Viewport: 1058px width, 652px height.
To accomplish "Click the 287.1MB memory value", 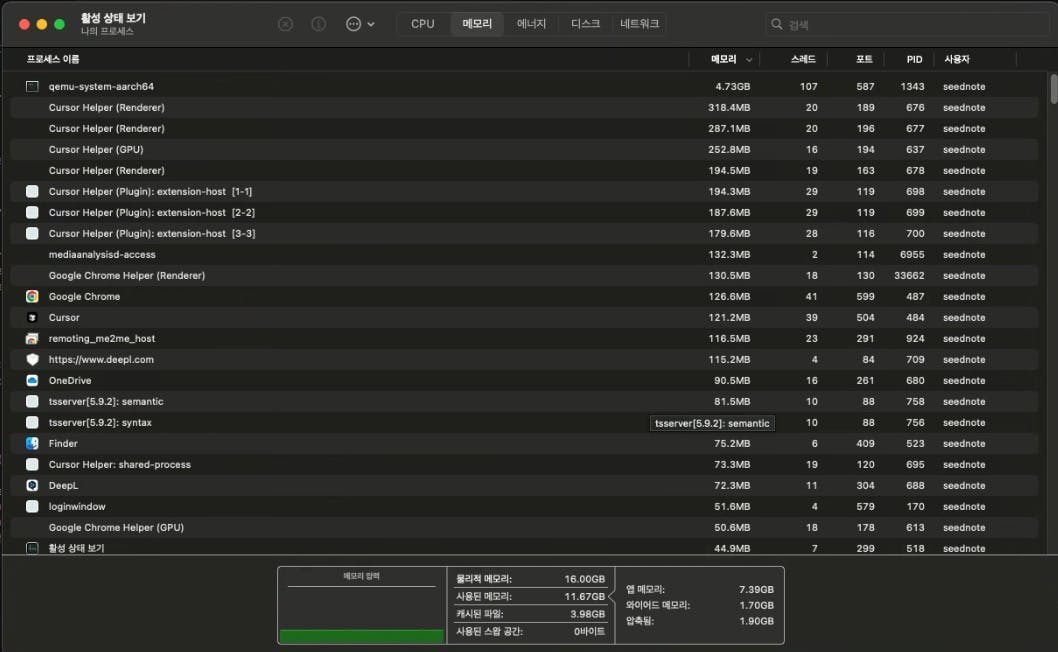I will pyautogui.click(x=729, y=128).
